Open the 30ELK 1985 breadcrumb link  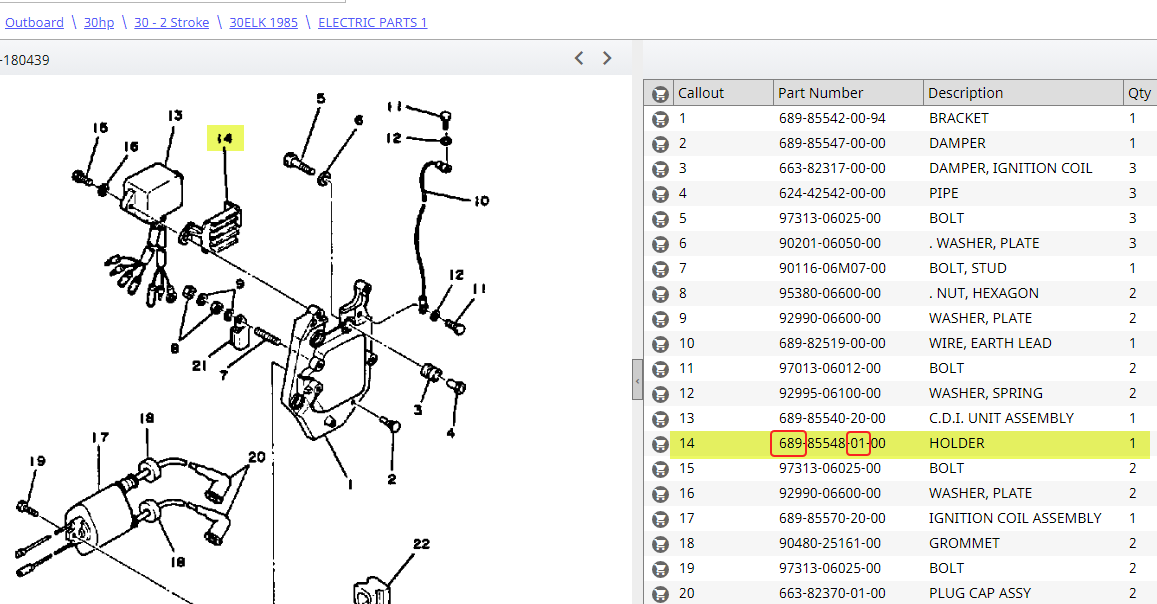coord(263,22)
